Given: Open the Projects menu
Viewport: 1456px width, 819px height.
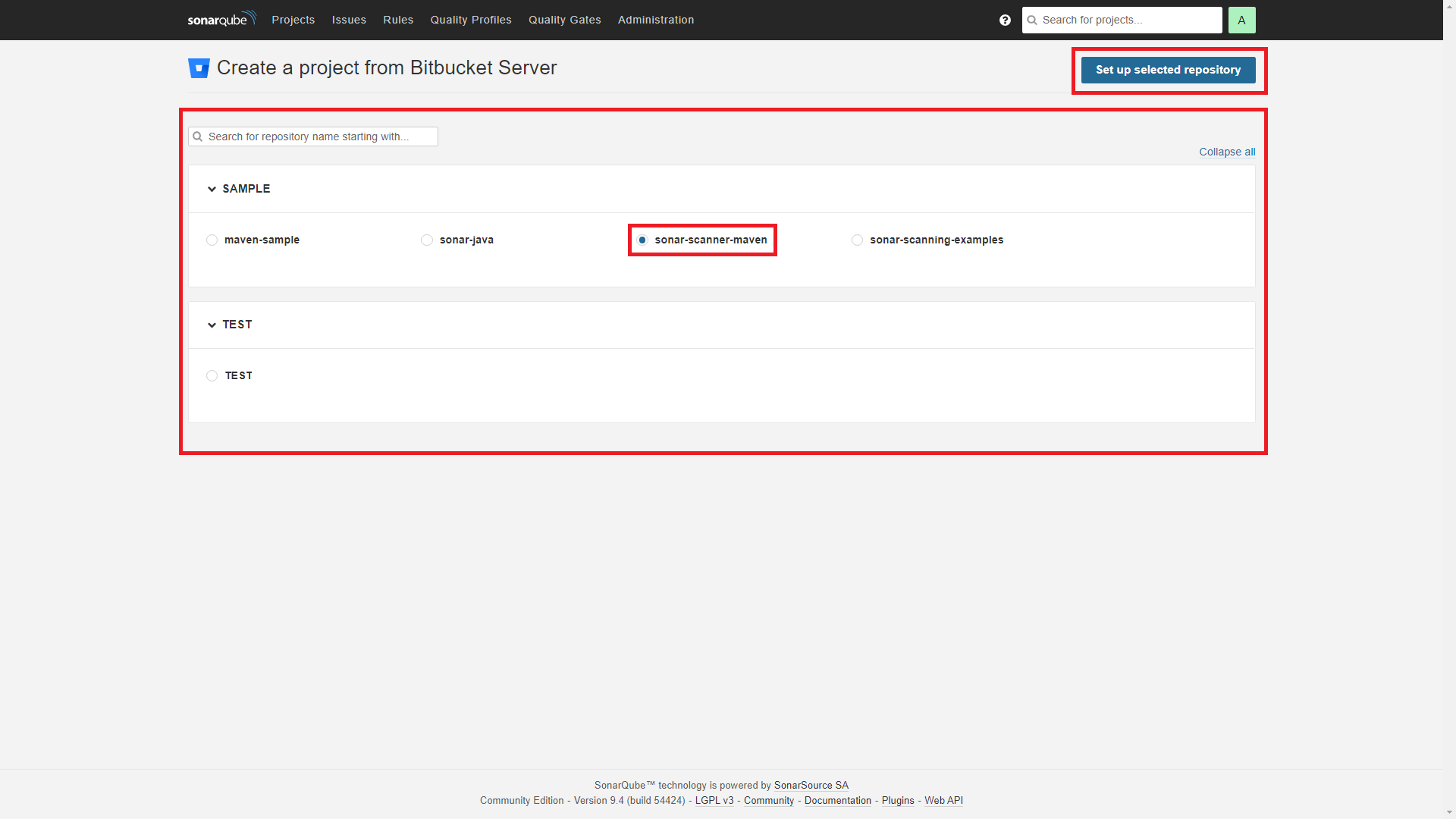Looking at the screenshot, I should tap(293, 20).
